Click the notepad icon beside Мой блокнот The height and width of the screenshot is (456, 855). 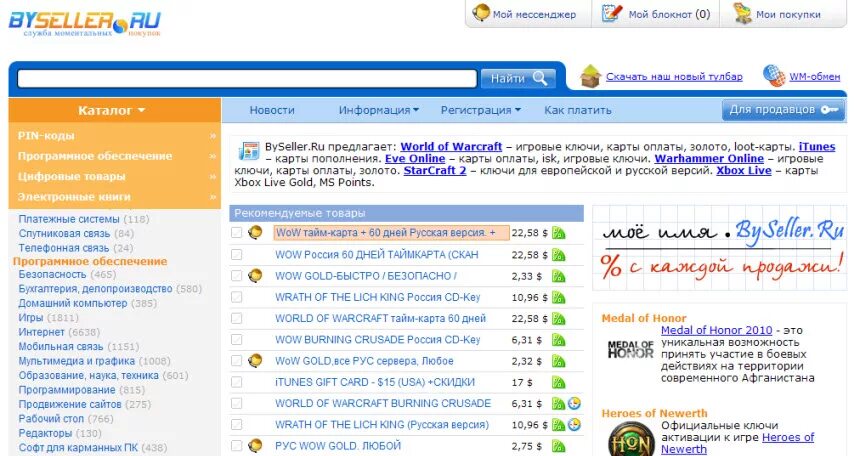tap(612, 13)
